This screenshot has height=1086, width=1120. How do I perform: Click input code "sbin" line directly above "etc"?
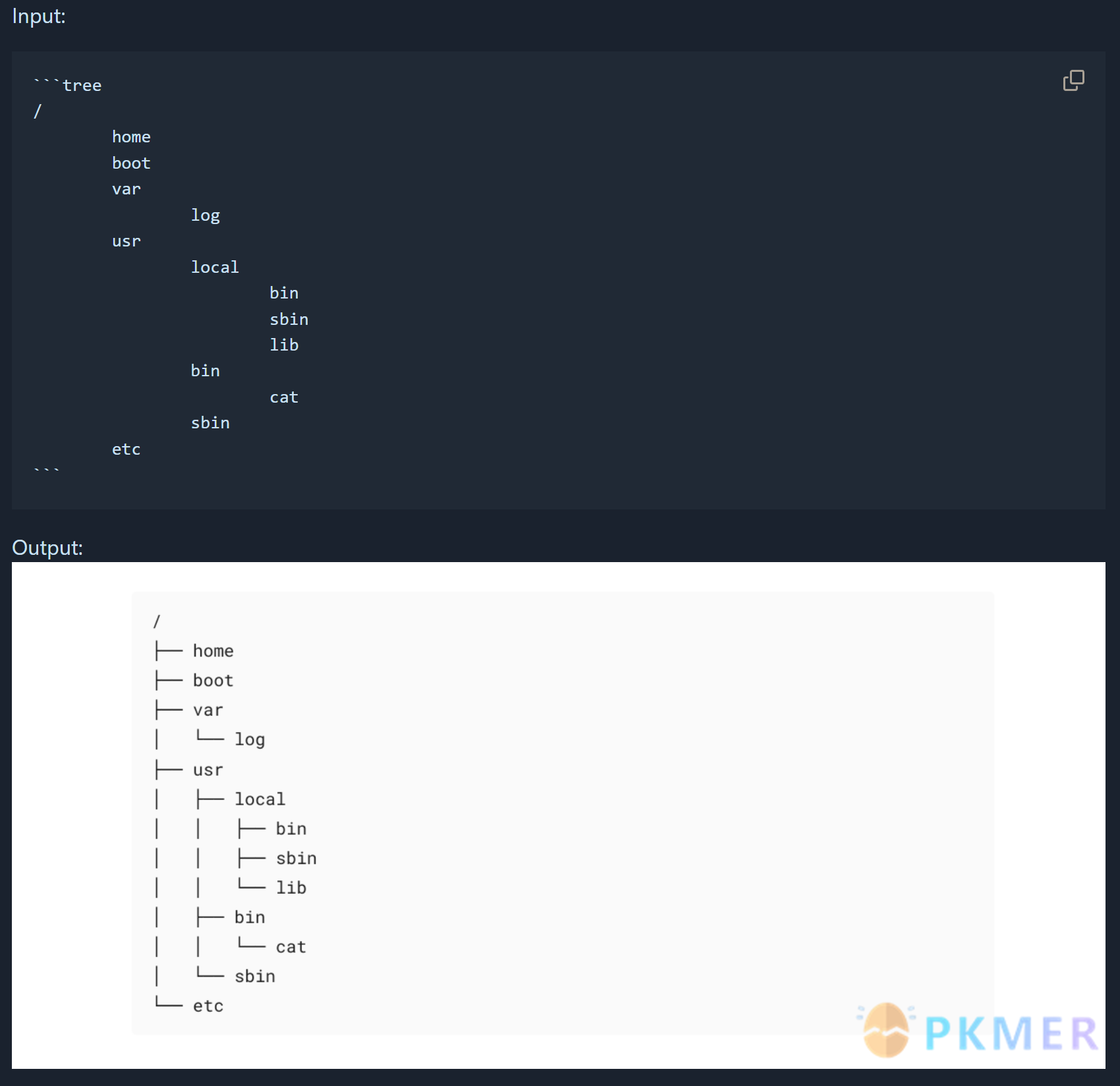click(x=210, y=423)
